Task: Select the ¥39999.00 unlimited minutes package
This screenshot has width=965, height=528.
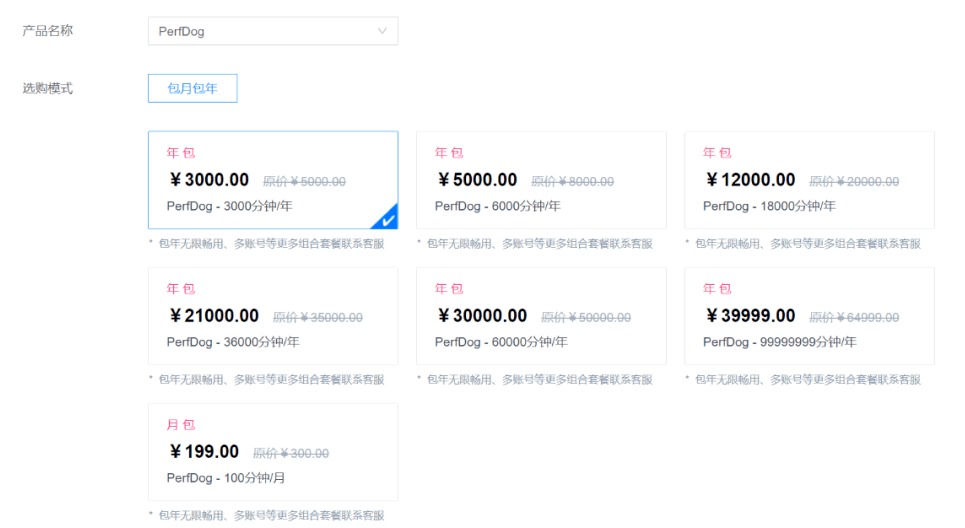Action: (809, 316)
